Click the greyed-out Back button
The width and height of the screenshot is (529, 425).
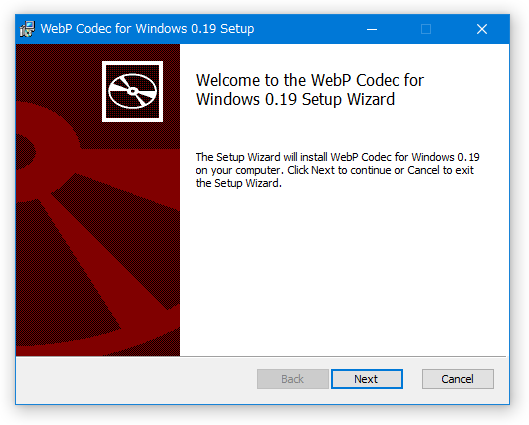(x=293, y=379)
